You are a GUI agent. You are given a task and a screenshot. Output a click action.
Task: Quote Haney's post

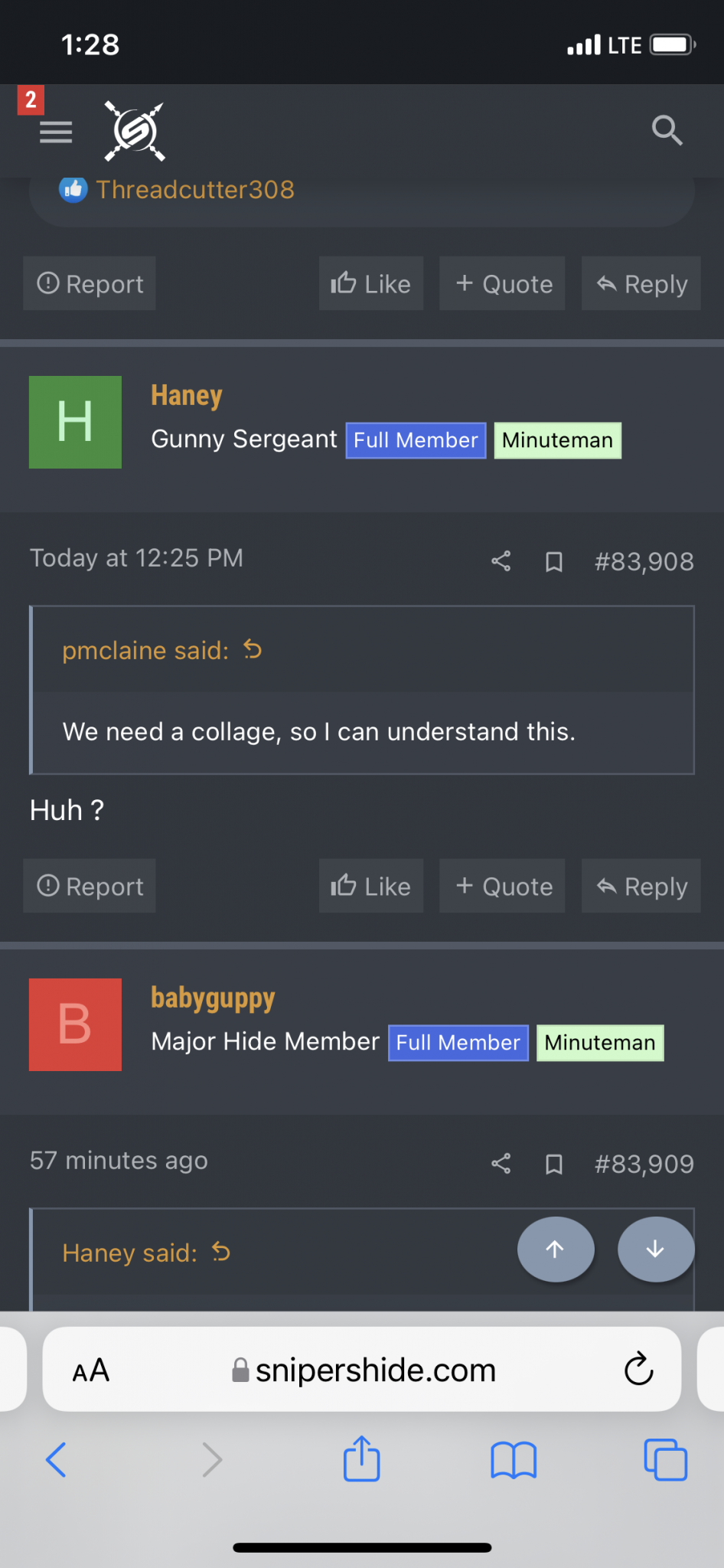[x=502, y=886]
